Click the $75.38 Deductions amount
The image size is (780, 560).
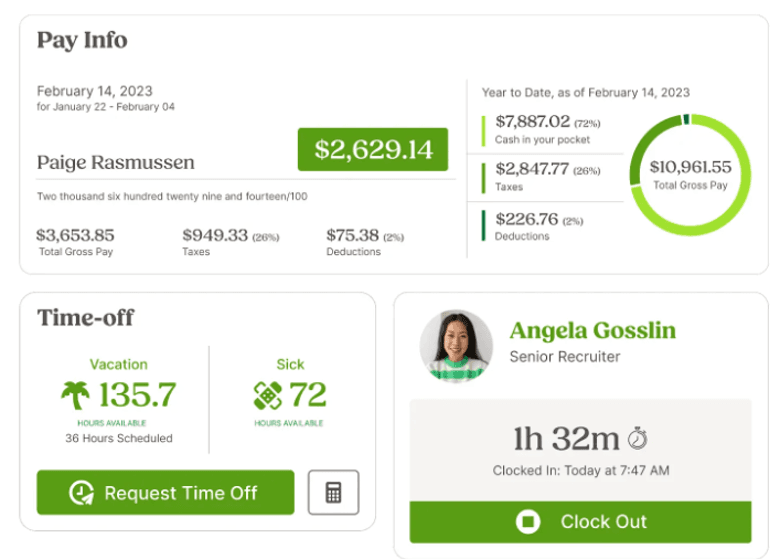(x=353, y=236)
